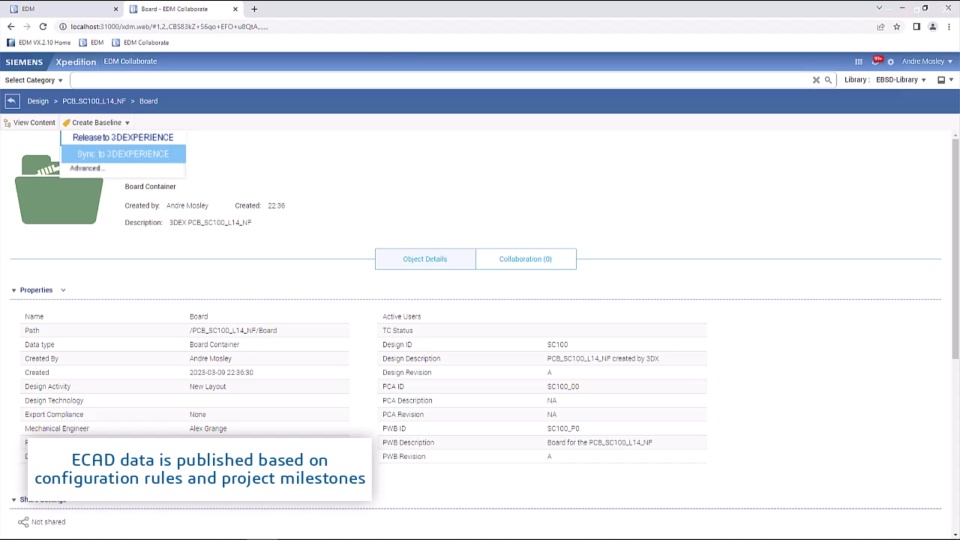Image resolution: width=960 pixels, height=540 pixels.
Task: Close the Board - EDM Collaborate tab
Action: [x=235, y=9]
